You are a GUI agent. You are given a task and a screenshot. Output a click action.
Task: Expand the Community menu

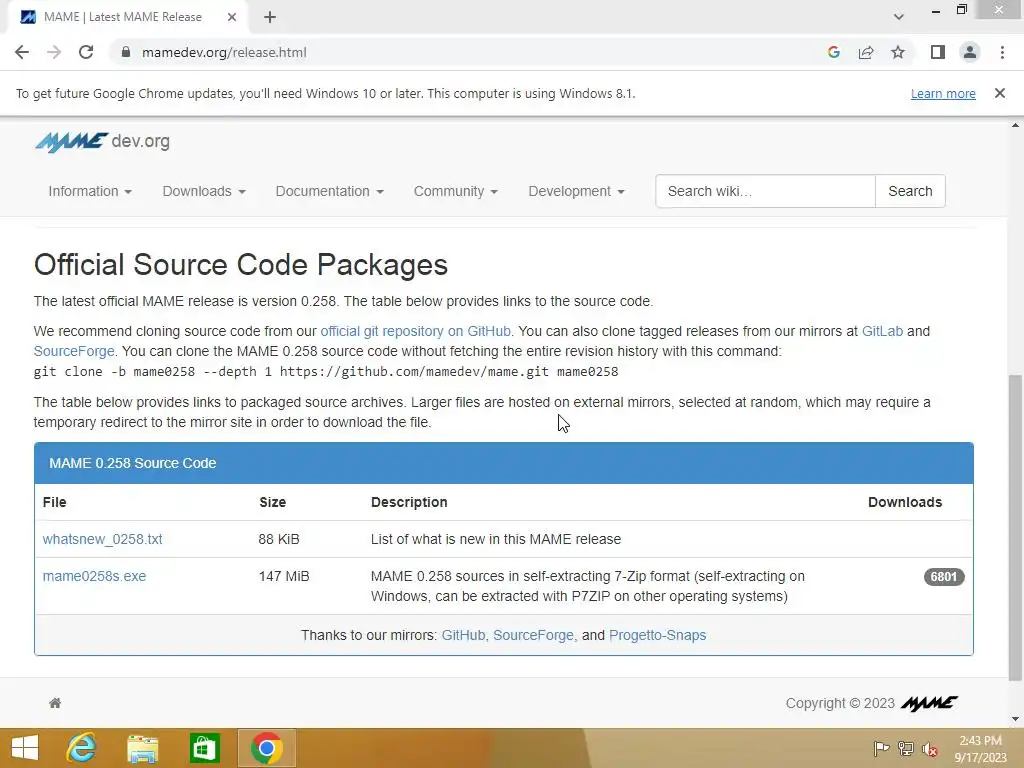click(455, 191)
